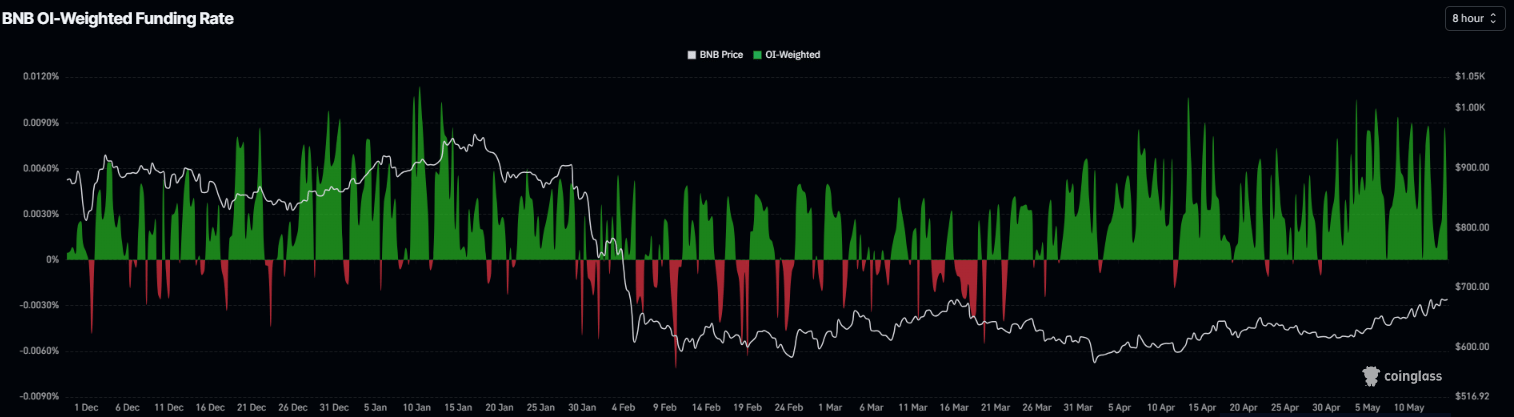Click the $516.92 price axis label

[1474, 397]
